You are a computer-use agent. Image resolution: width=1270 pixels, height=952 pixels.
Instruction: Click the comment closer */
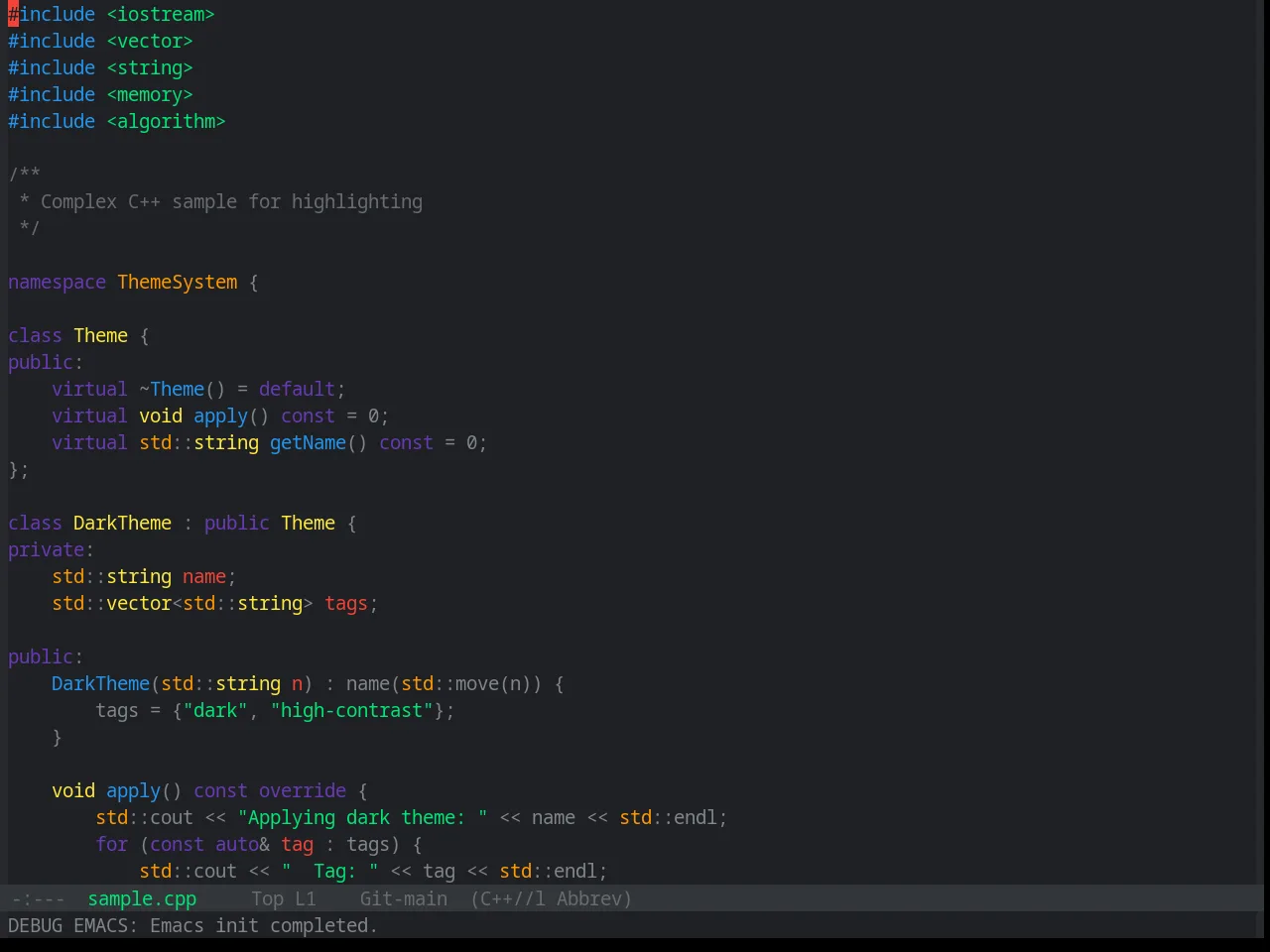click(29, 228)
